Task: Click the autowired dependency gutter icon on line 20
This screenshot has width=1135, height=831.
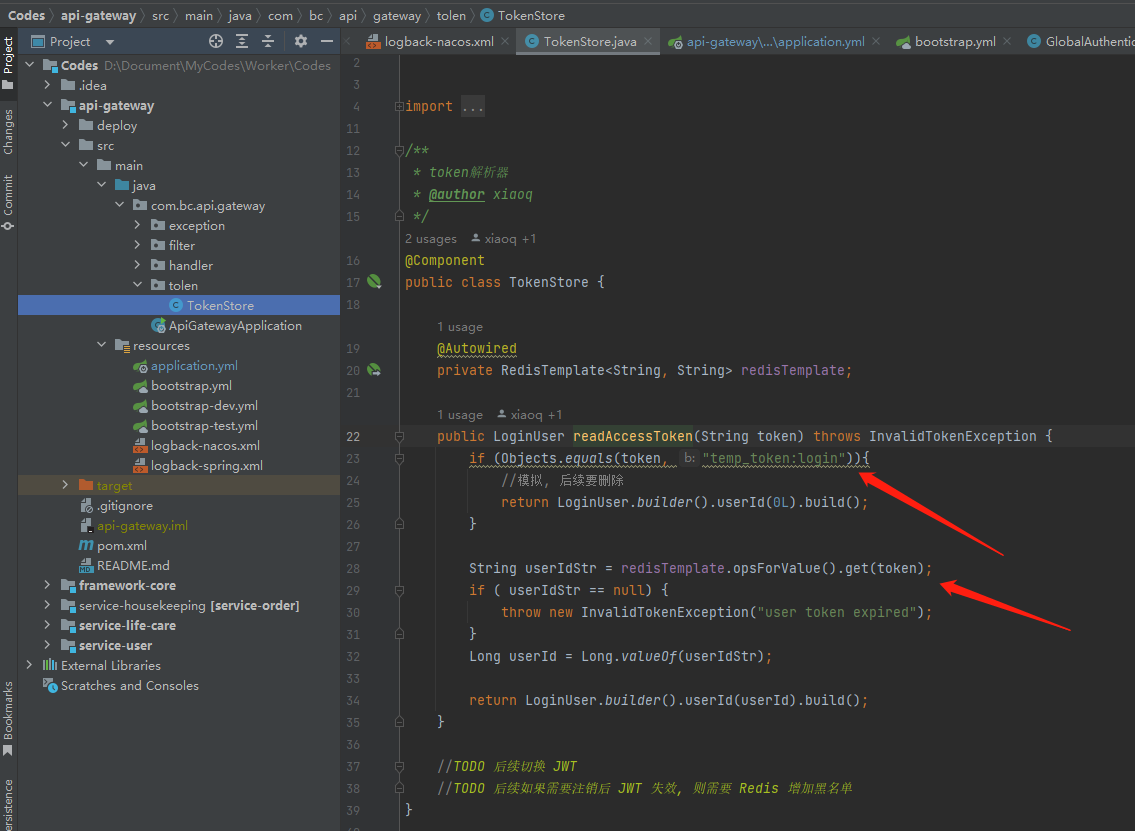Action: click(374, 370)
